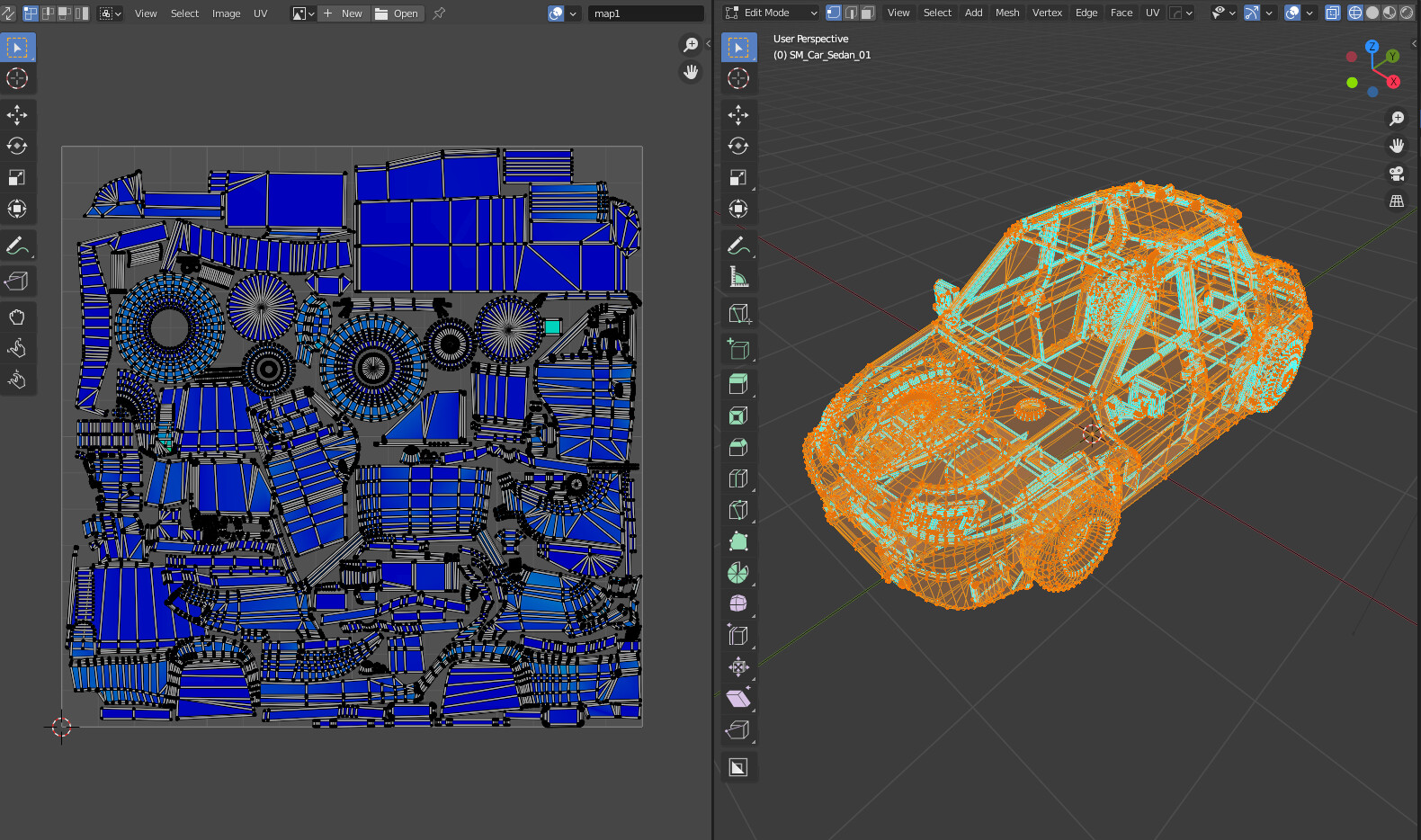The image size is (1421, 840).
Task: Open object visibility and selectability dropdown
Action: [1223, 13]
